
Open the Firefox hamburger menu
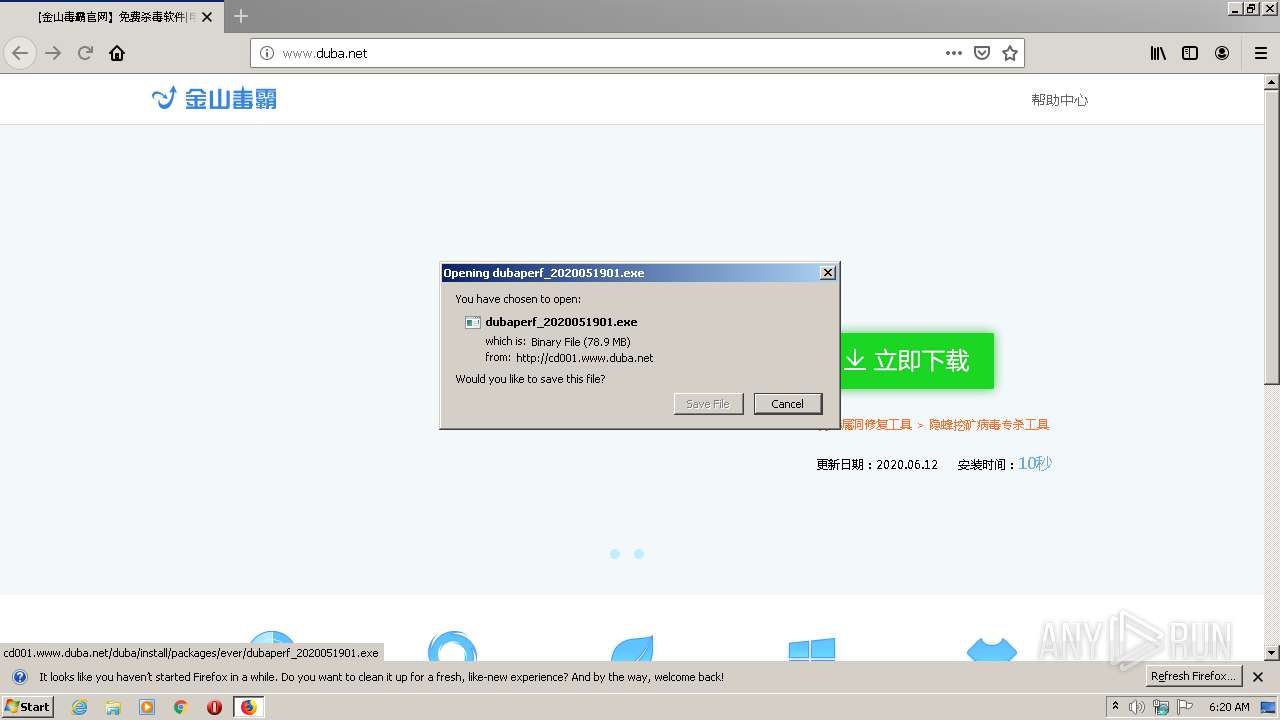(1260, 53)
